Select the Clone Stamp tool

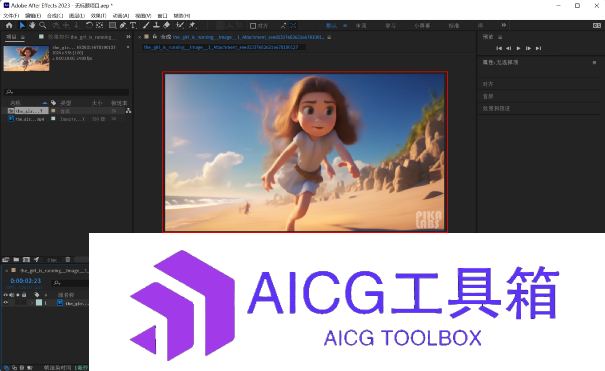tap(156, 25)
